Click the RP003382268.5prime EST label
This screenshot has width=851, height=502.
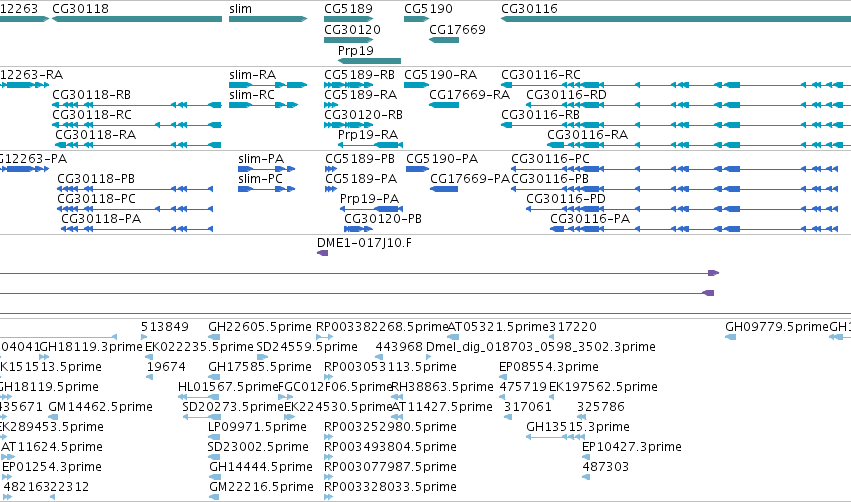pyautogui.click(x=382, y=327)
